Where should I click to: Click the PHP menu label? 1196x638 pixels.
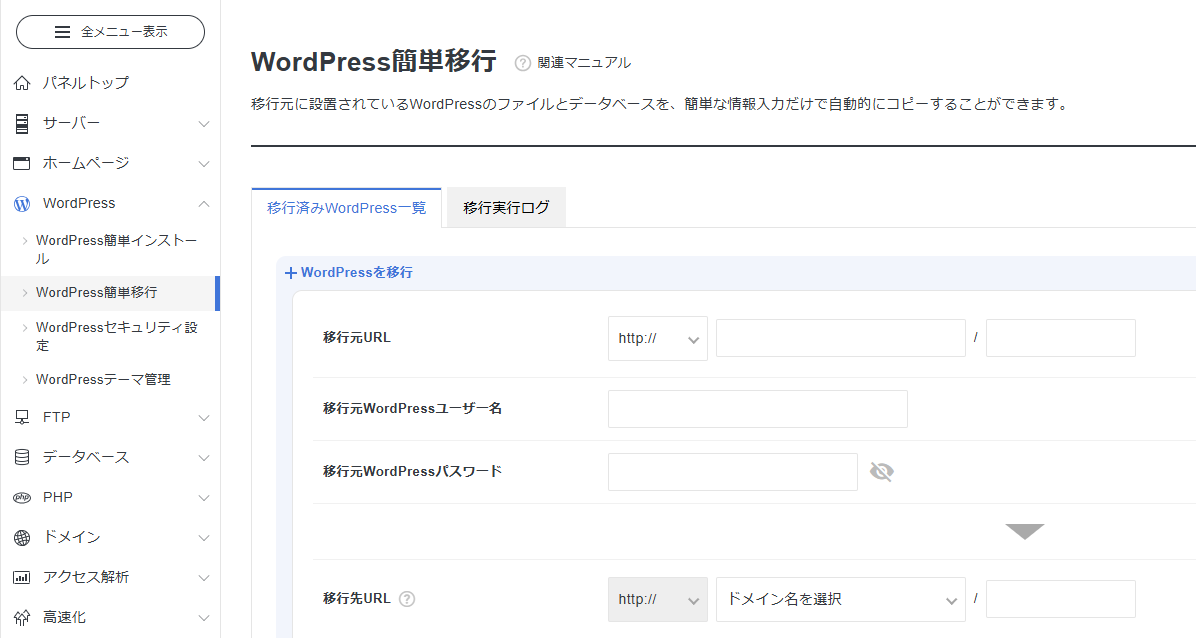(x=58, y=498)
